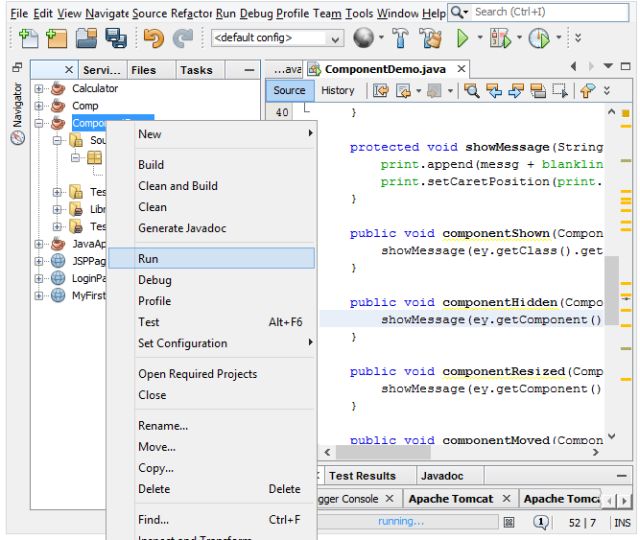Image resolution: width=640 pixels, height=540 pixels.
Task: Click the running... progress bar
Action: (407, 522)
